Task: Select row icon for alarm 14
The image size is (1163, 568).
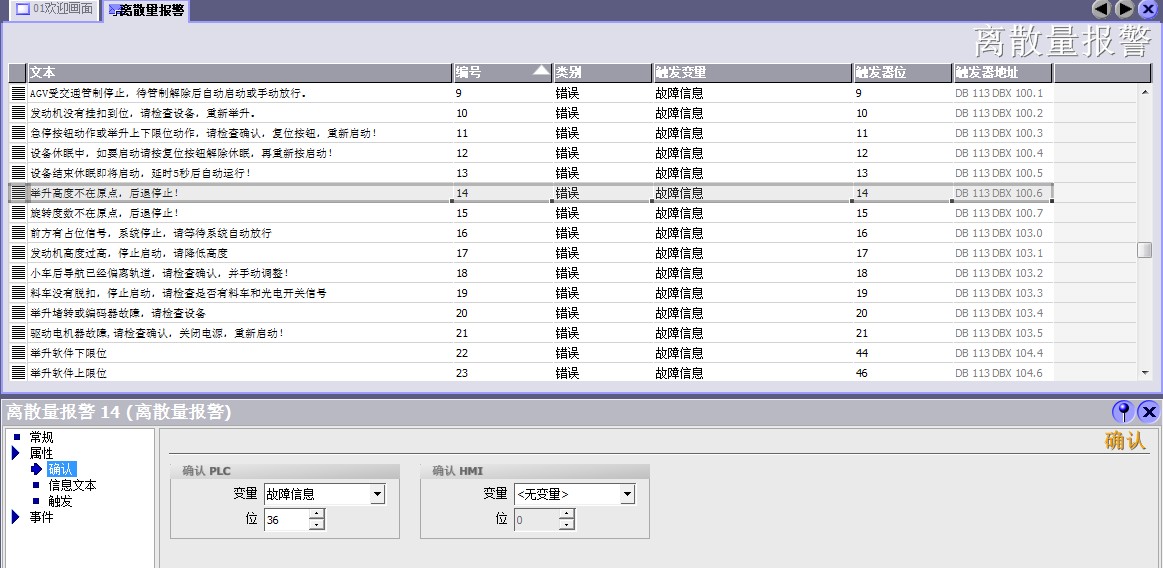Action: click(19, 193)
